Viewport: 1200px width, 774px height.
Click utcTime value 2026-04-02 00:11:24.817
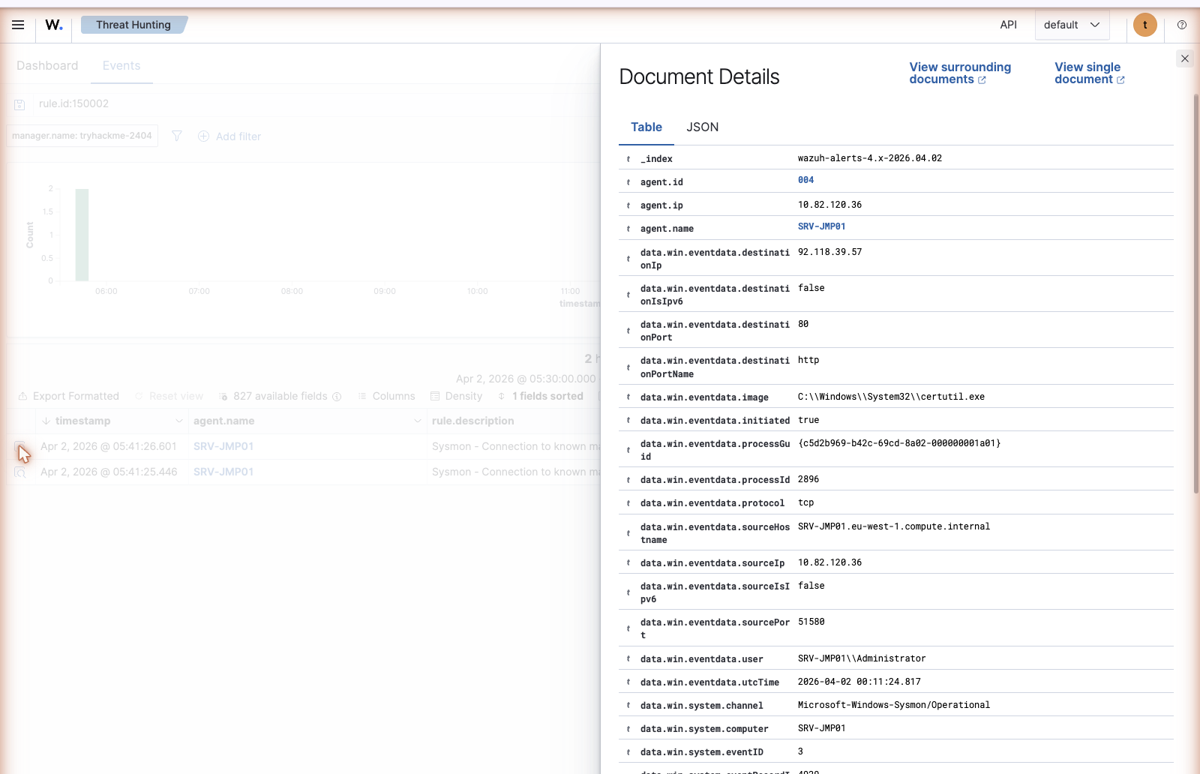[x=859, y=681]
